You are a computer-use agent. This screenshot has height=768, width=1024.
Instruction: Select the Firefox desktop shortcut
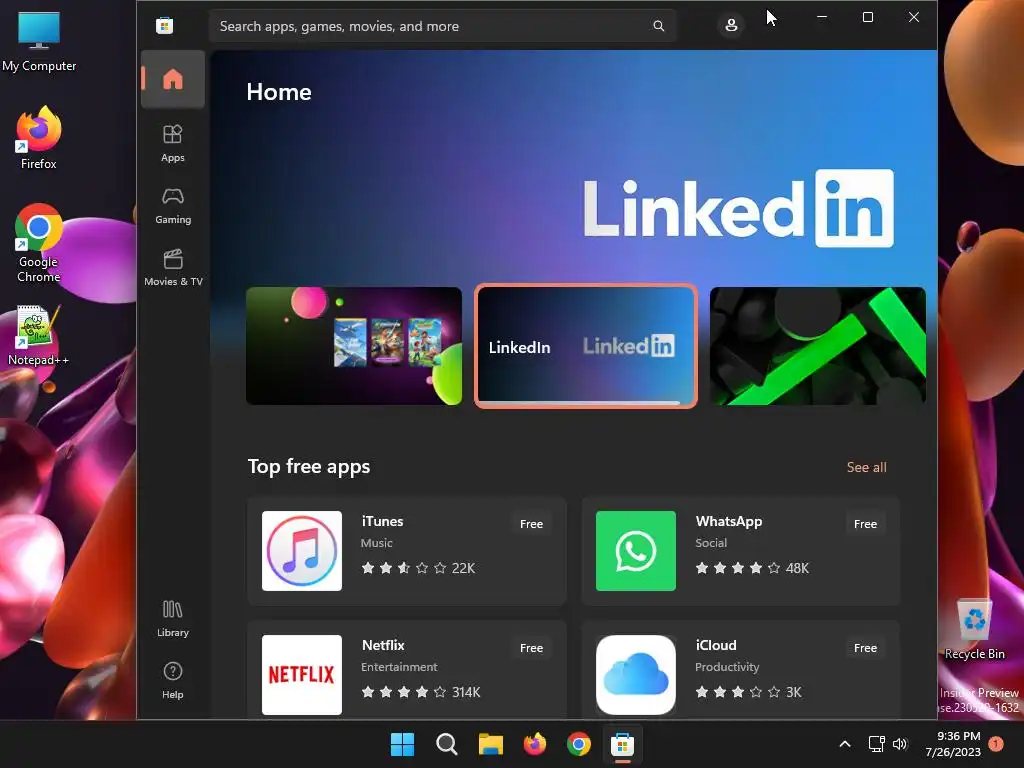click(39, 138)
